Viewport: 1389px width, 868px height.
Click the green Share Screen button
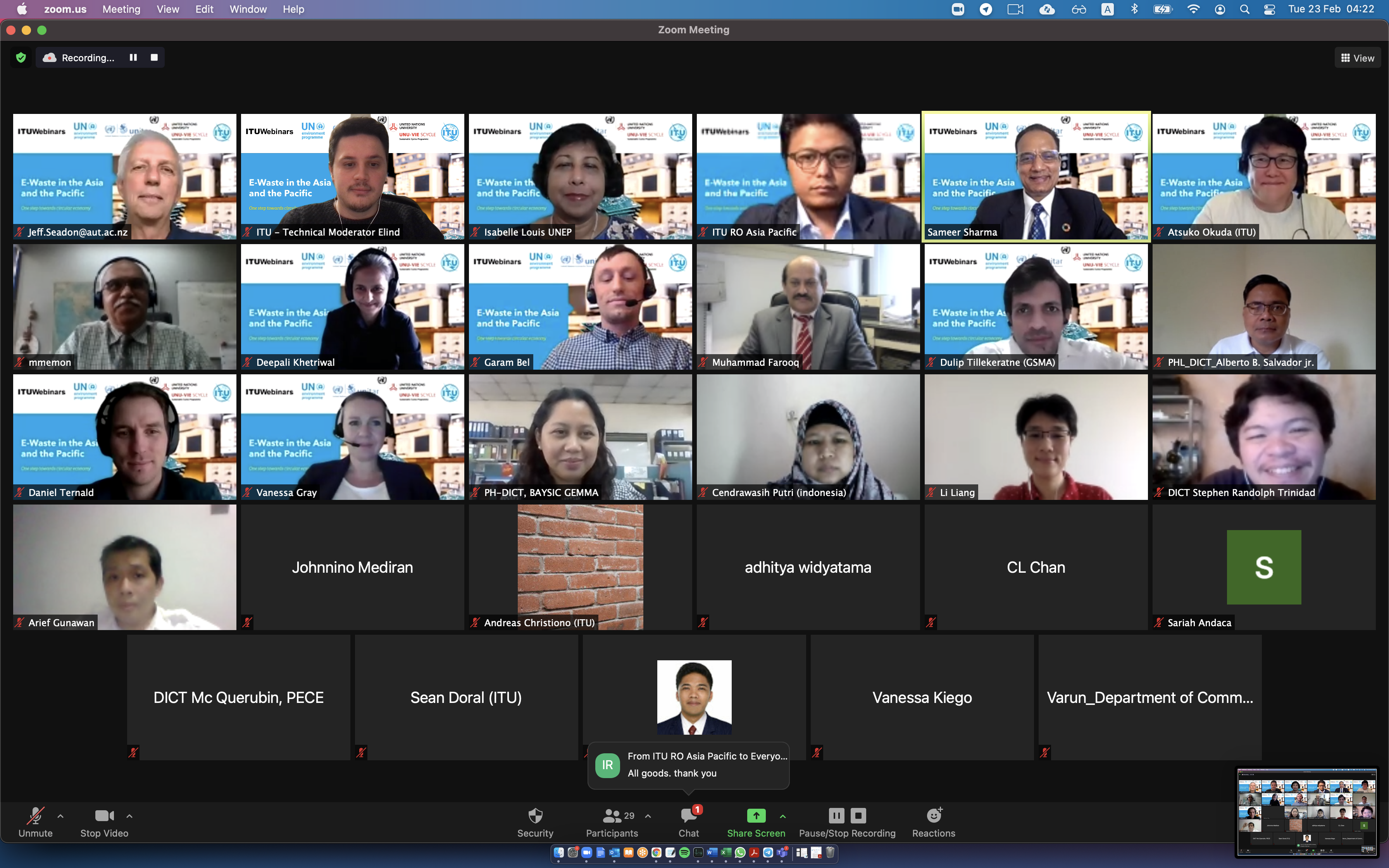[x=756, y=822]
